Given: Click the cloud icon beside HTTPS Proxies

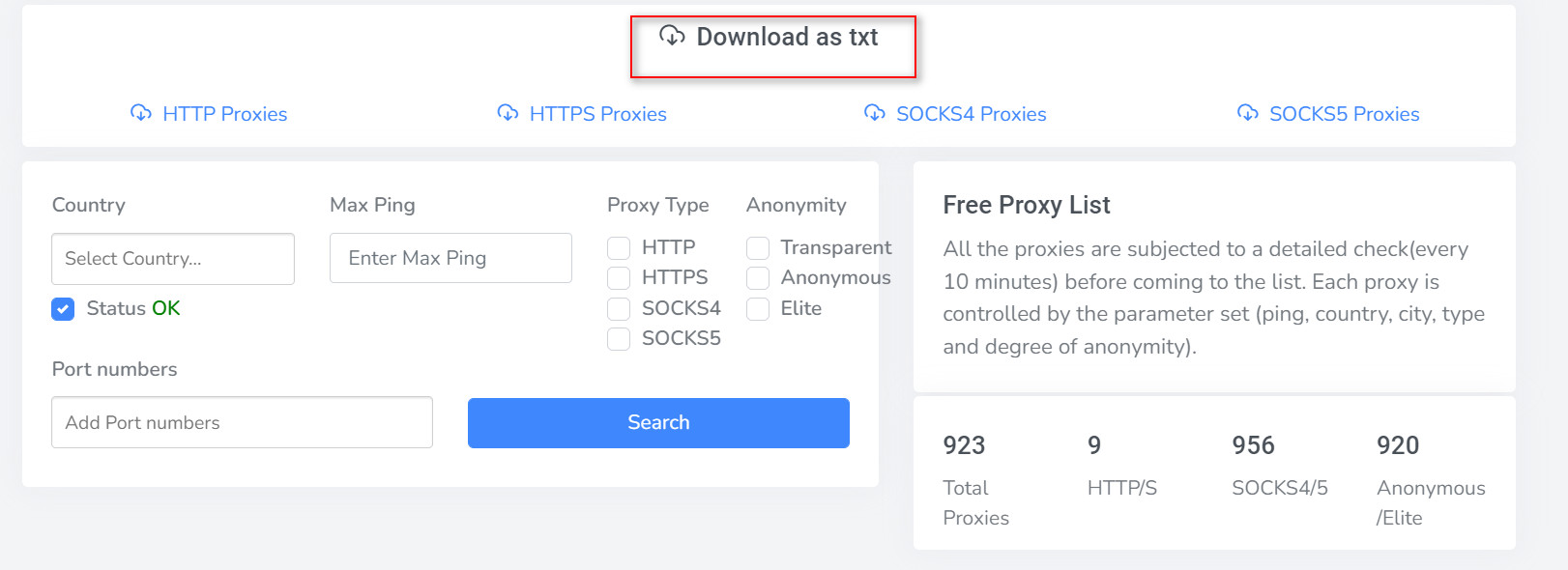Looking at the screenshot, I should (x=508, y=113).
